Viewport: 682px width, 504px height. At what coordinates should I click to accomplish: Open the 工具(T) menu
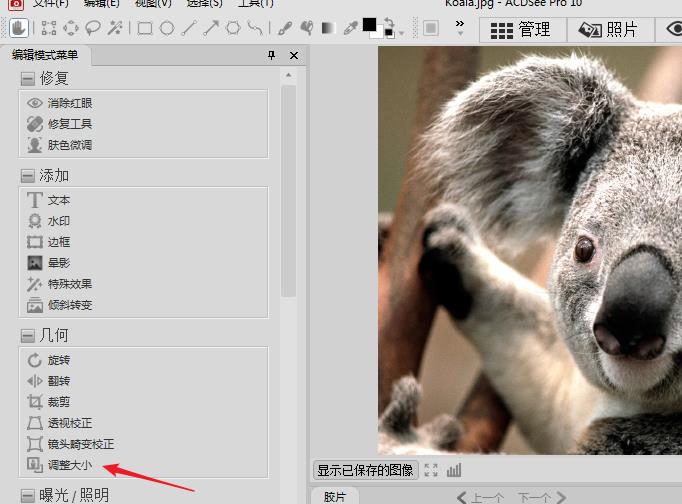[256, 3]
